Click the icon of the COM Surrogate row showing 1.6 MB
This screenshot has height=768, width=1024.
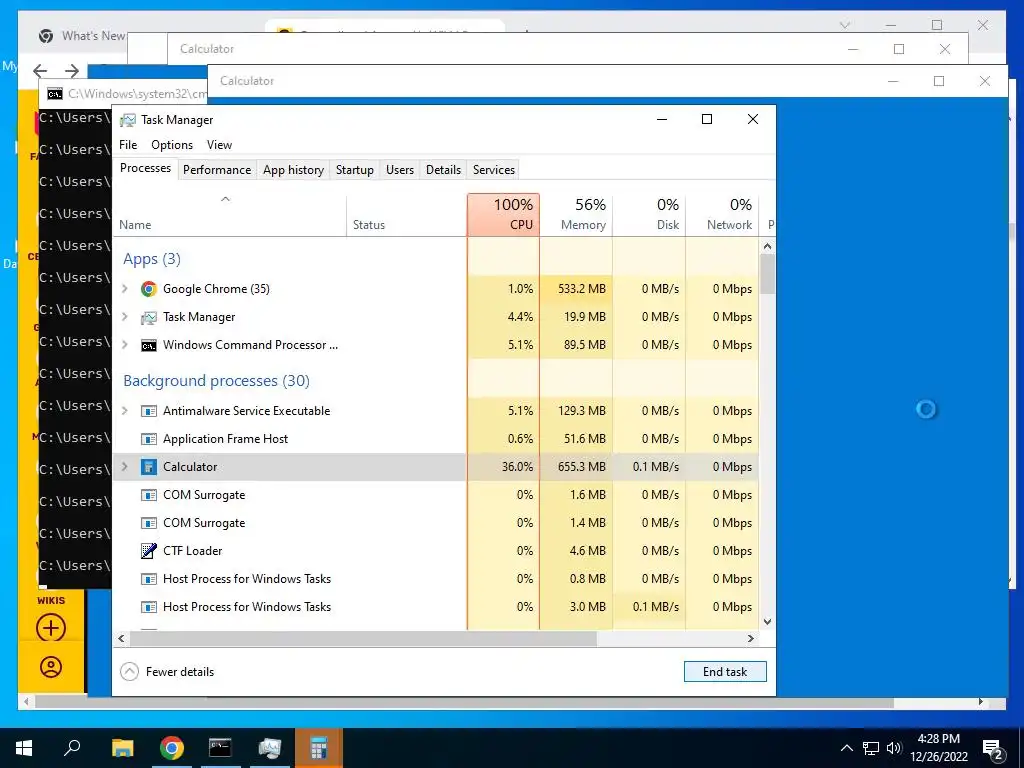(149, 495)
